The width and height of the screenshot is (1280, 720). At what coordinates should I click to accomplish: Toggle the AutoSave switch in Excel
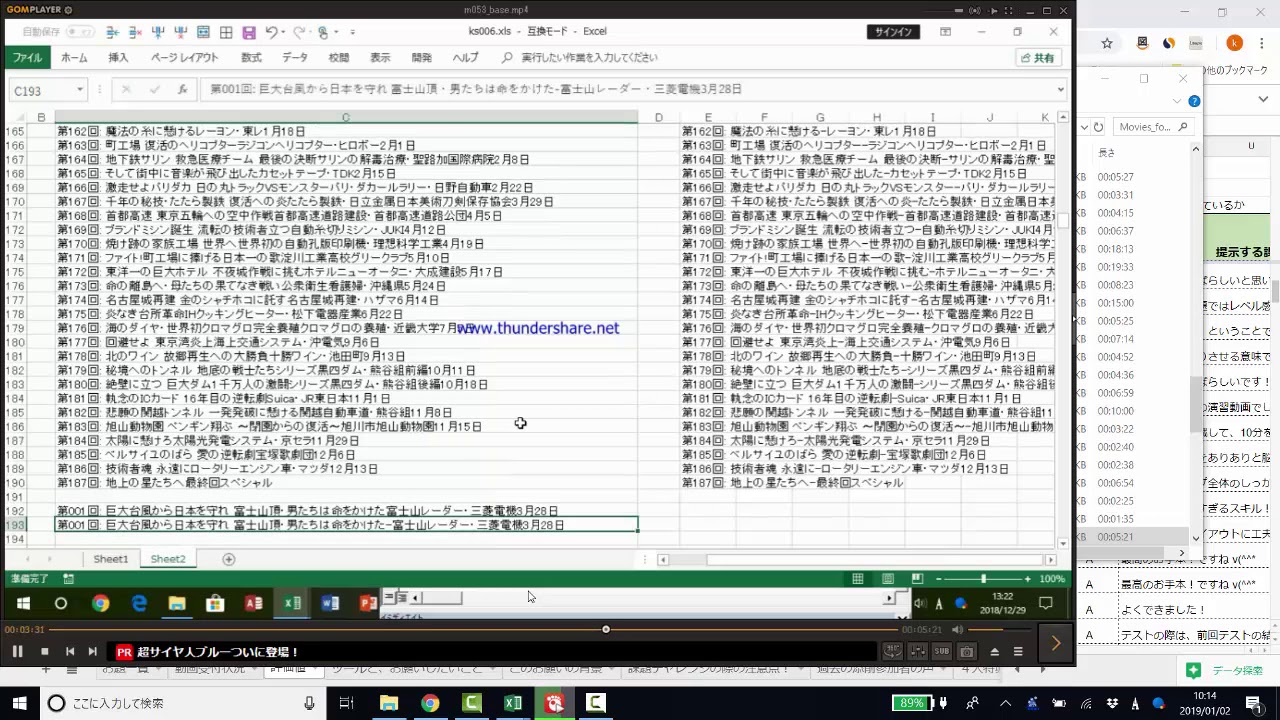pos(79,32)
